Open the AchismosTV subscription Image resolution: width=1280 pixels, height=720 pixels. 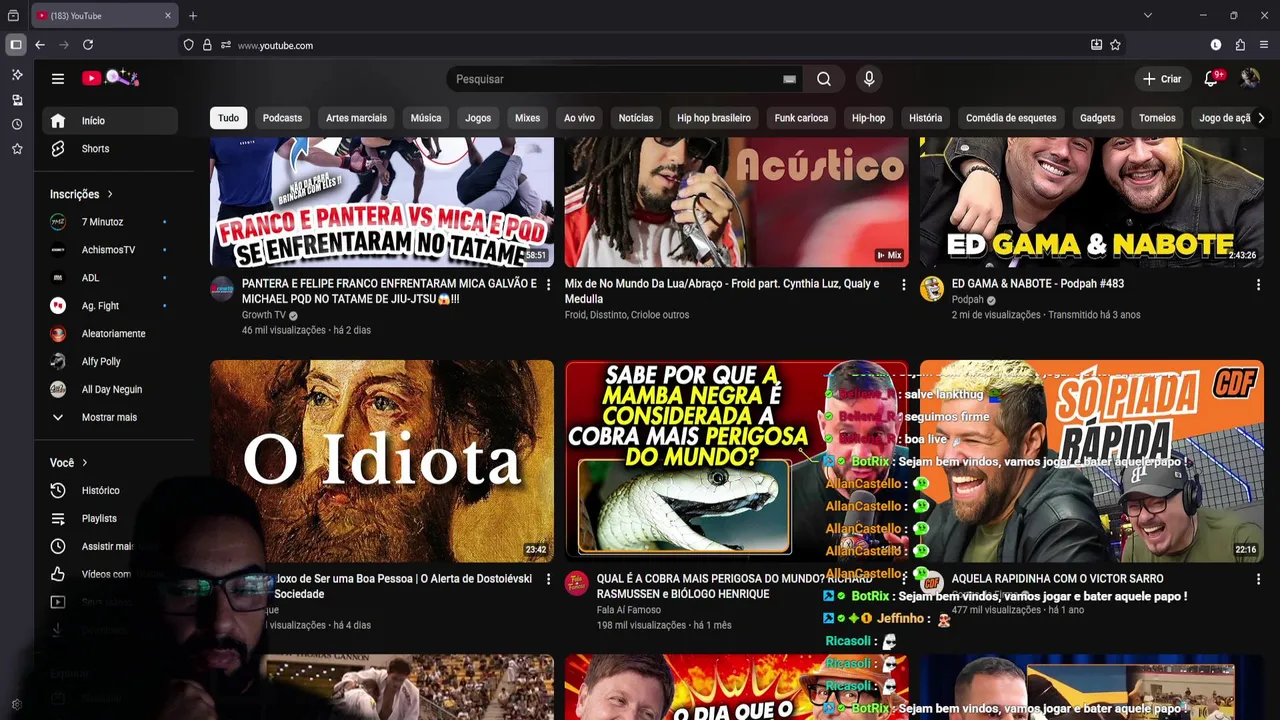pyautogui.click(x=110, y=250)
